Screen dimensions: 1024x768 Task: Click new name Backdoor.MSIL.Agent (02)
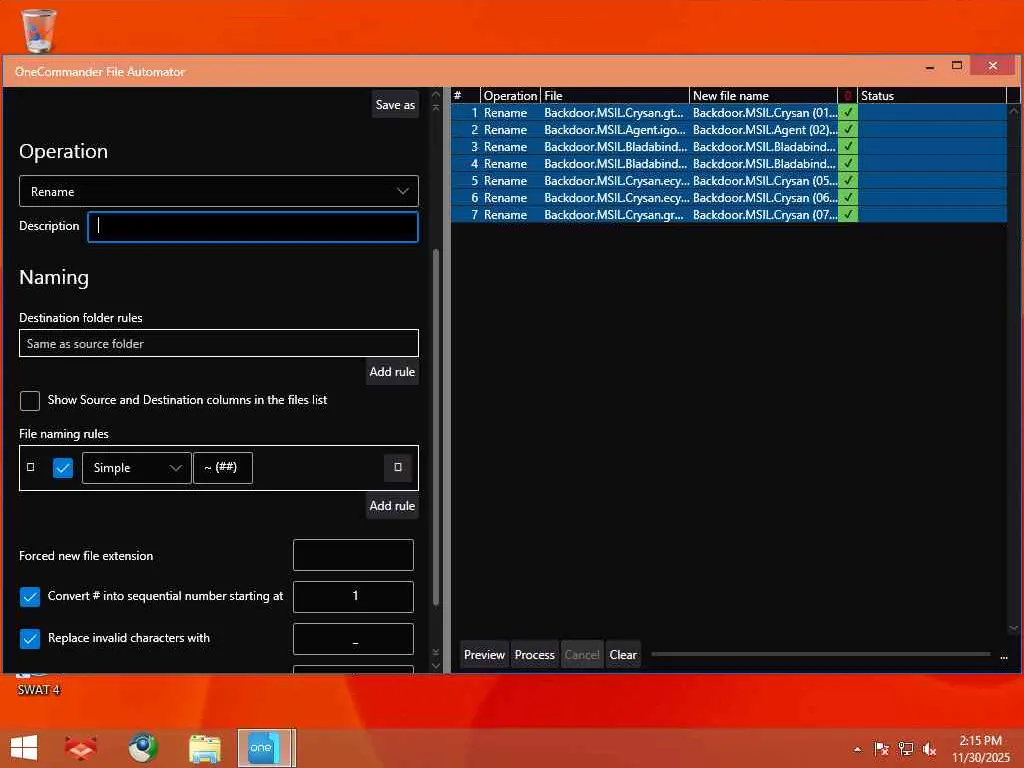[764, 129]
